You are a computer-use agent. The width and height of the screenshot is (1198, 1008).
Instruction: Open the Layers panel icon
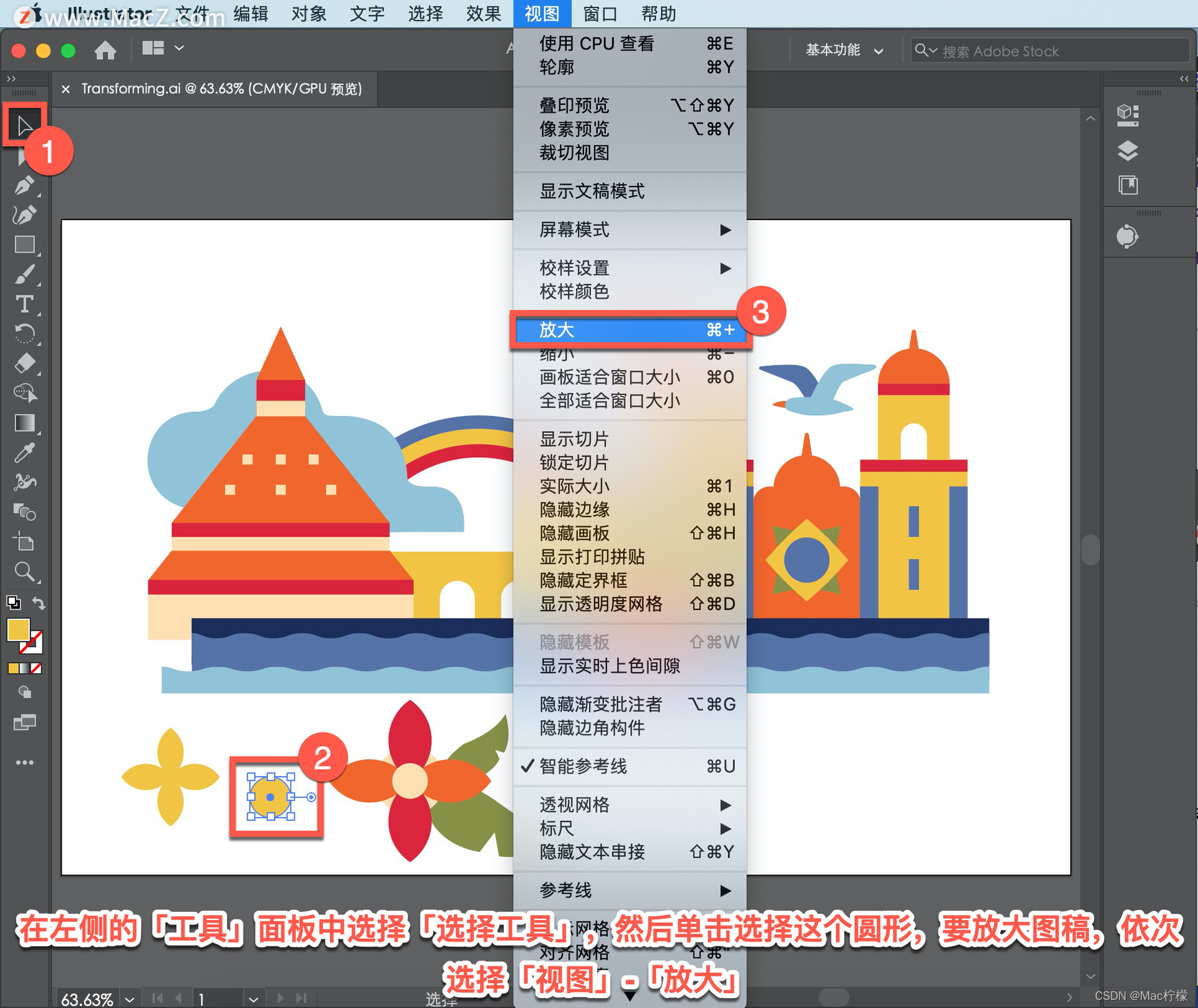[1127, 150]
